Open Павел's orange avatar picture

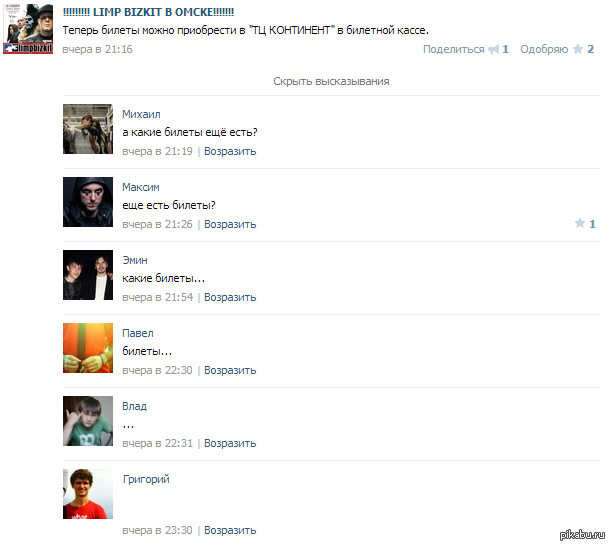(x=88, y=348)
